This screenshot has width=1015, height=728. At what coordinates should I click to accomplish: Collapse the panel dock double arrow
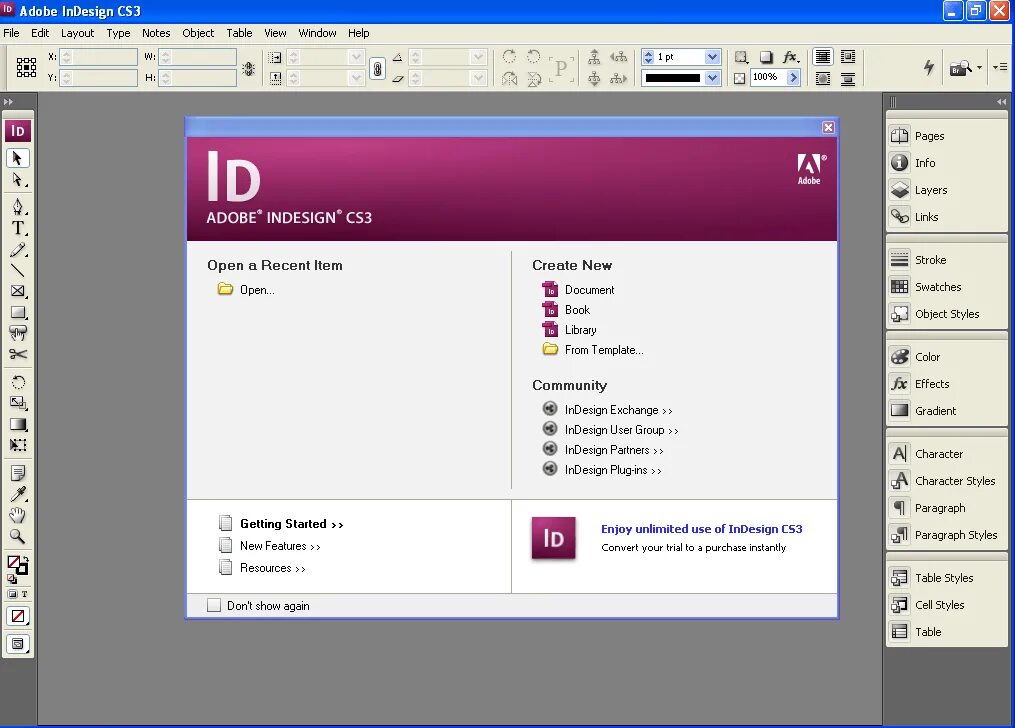point(1001,102)
